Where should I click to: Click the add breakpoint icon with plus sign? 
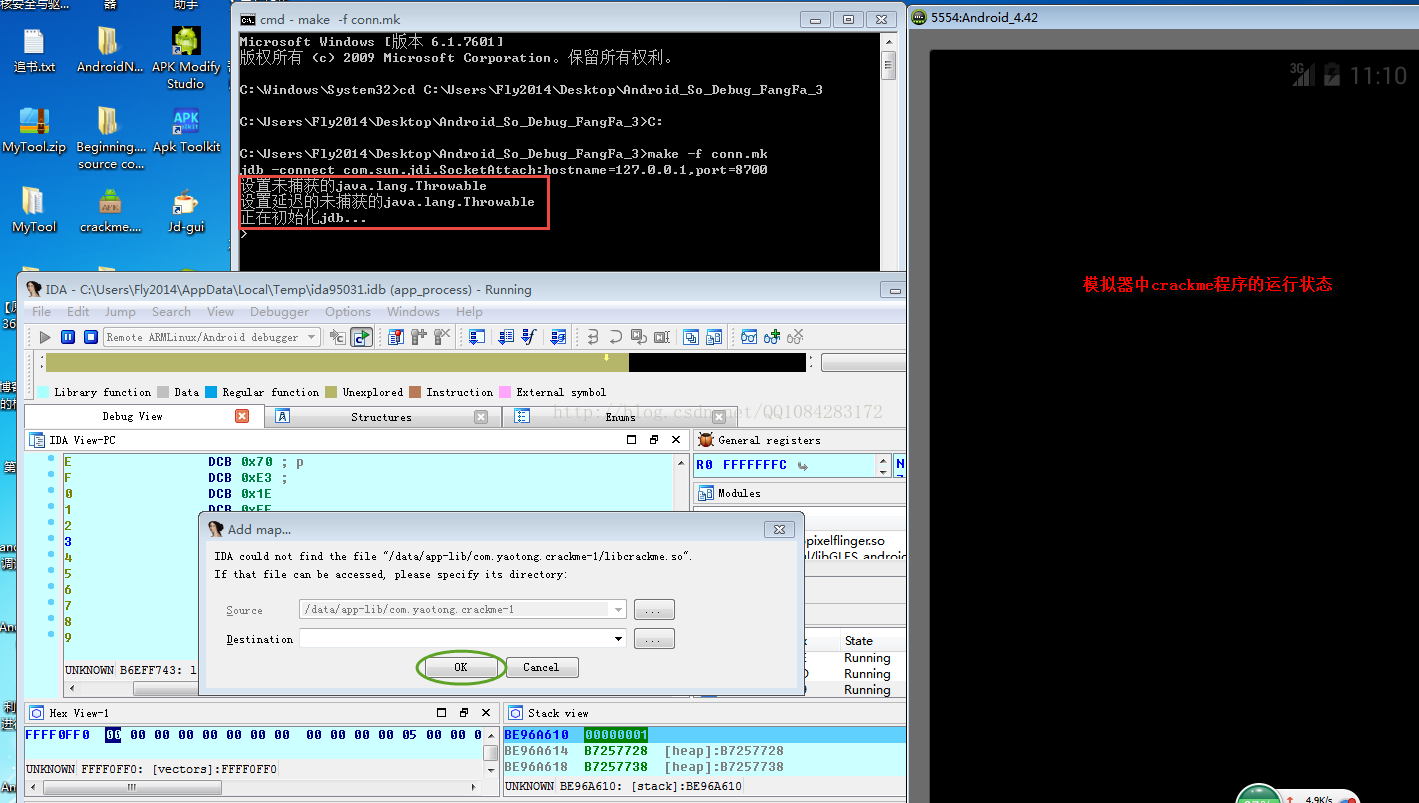tap(418, 337)
